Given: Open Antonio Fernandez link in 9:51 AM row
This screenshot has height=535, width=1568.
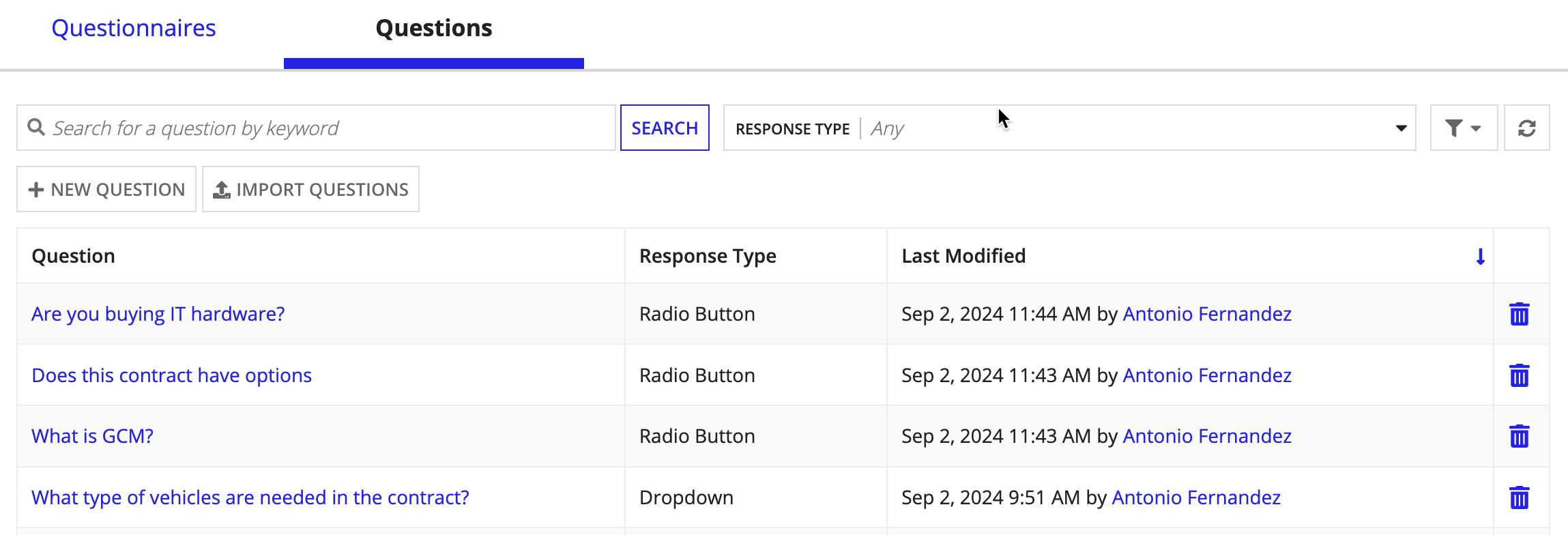Looking at the screenshot, I should pos(1196,497).
